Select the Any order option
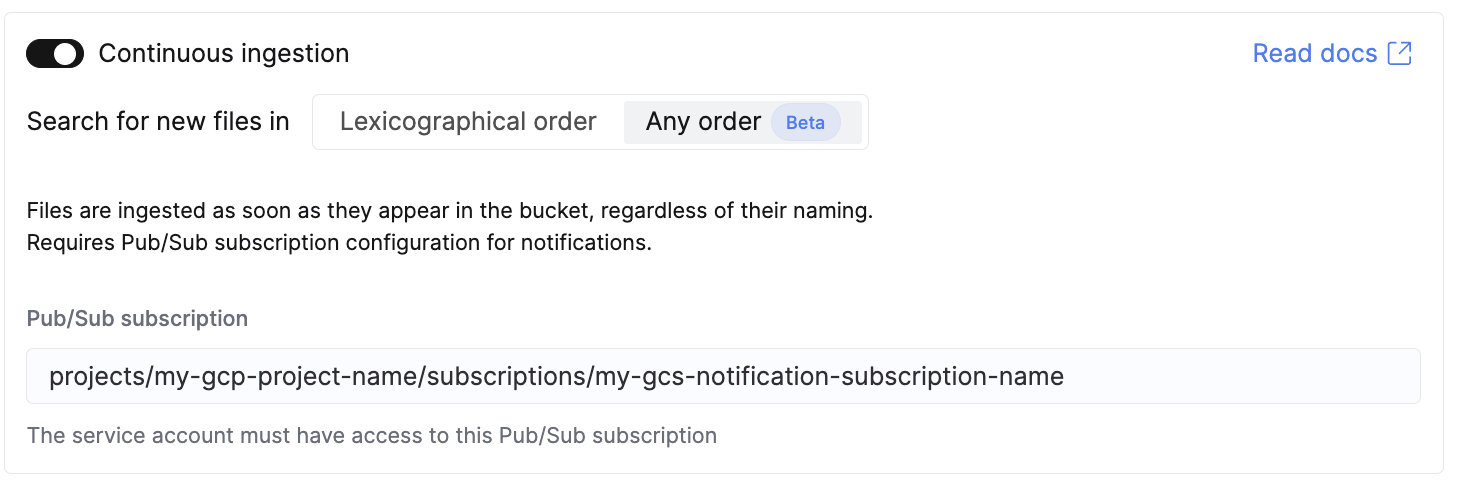 click(x=703, y=122)
